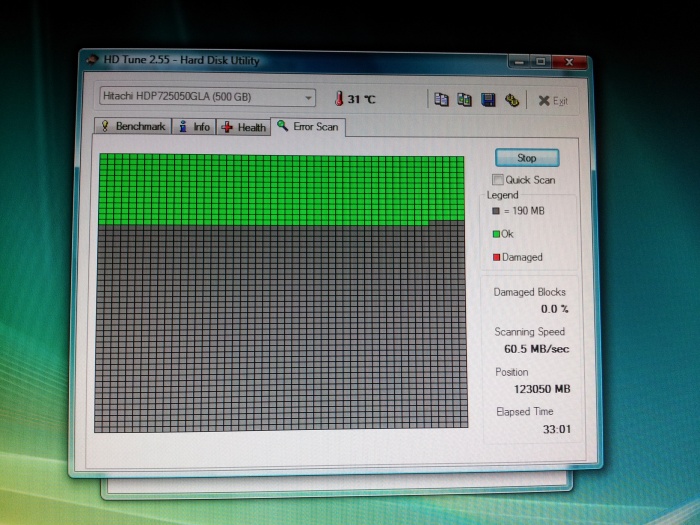The width and height of the screenshot is (700, 525).
Task: Switch to the Benchmark tab
Action: tap(133, 126)
